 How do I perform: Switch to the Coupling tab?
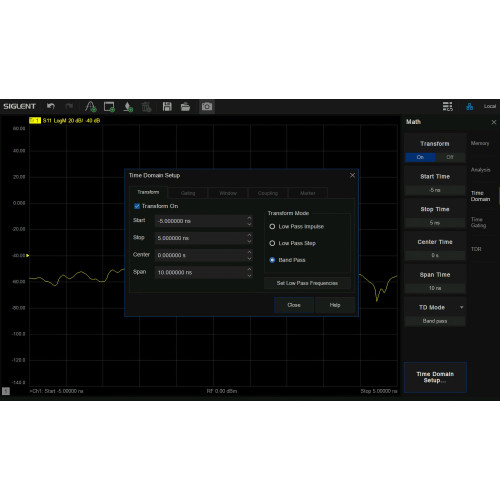[x=268, y=193]
